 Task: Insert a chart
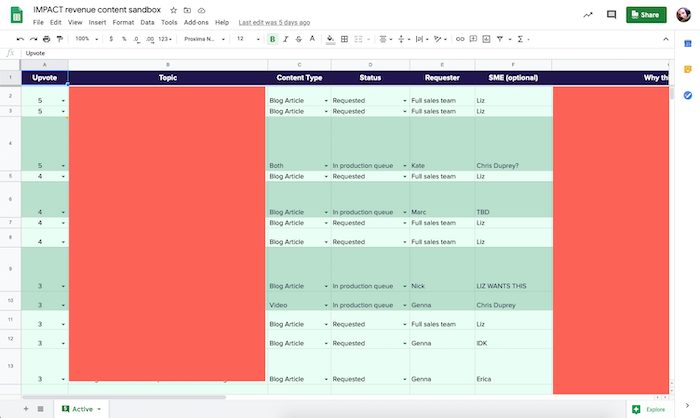487,39
